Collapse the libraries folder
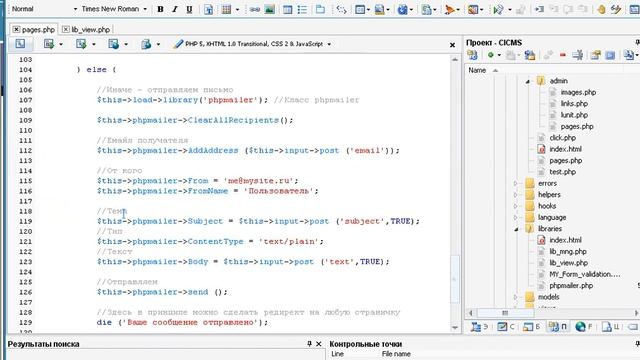640x360 pixels. [516, 229]
